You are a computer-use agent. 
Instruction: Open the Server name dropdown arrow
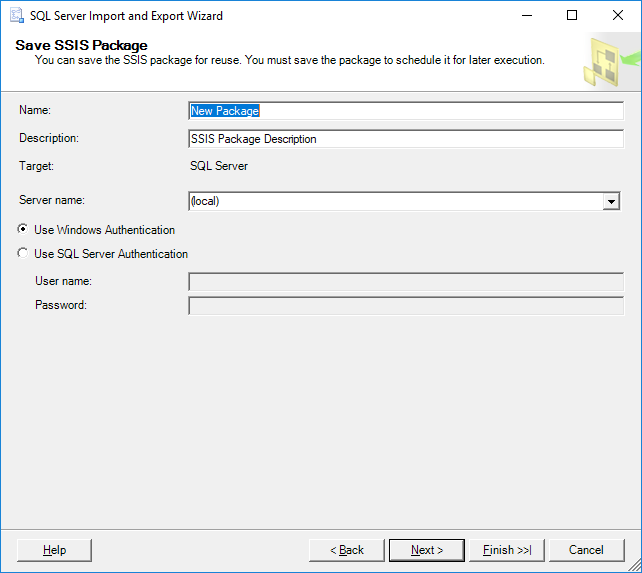point(611,202)
